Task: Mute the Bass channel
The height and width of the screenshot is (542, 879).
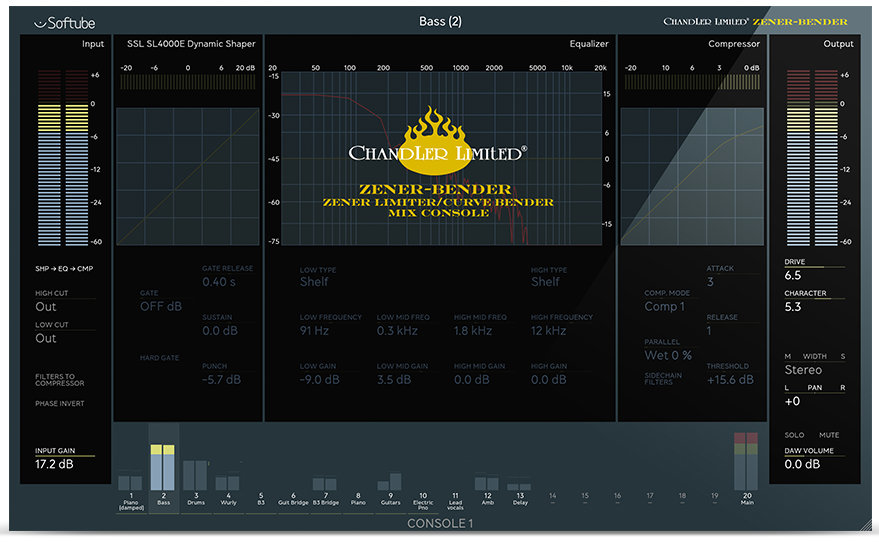Action: 829,435
